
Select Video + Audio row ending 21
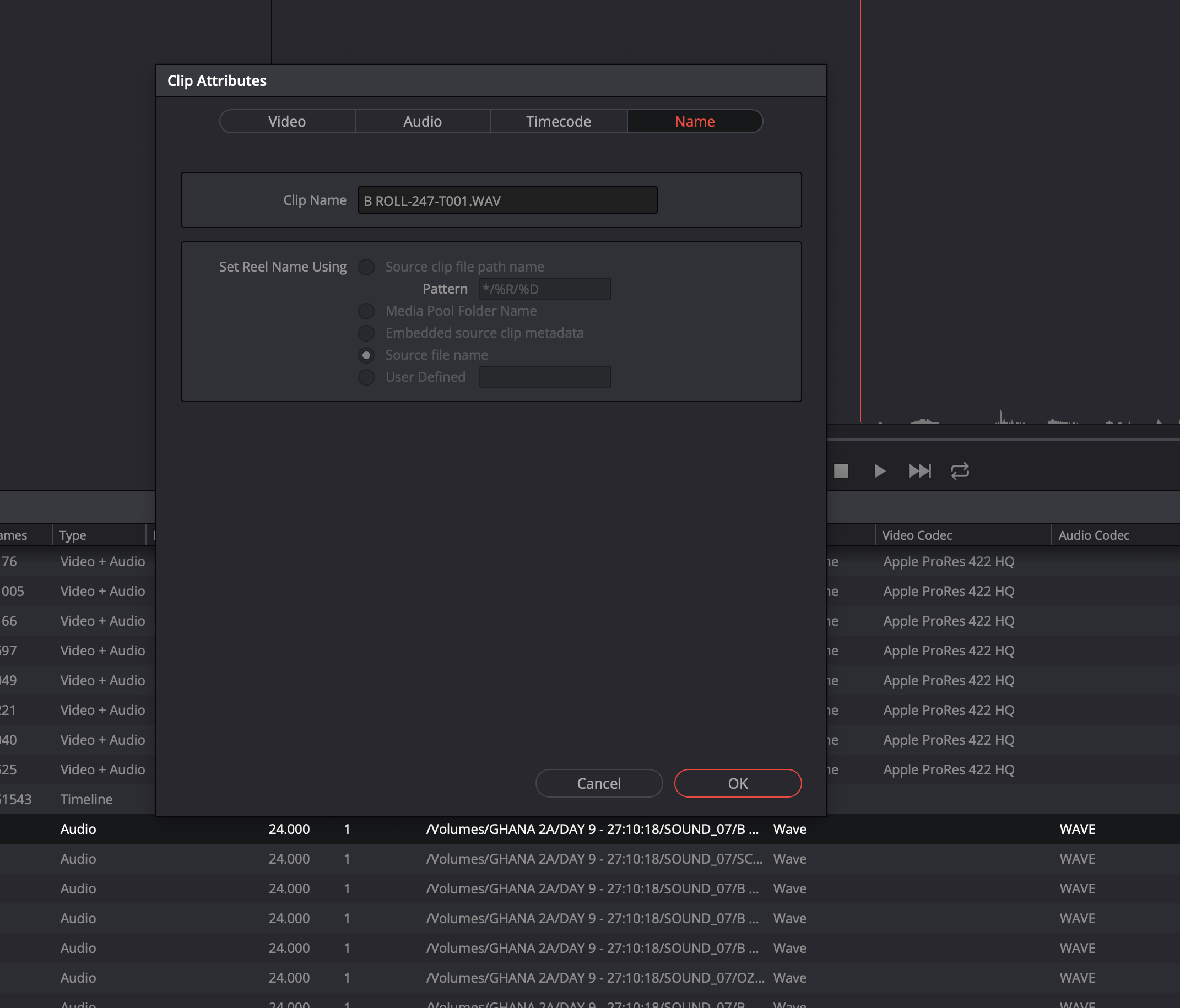[78, 710]
